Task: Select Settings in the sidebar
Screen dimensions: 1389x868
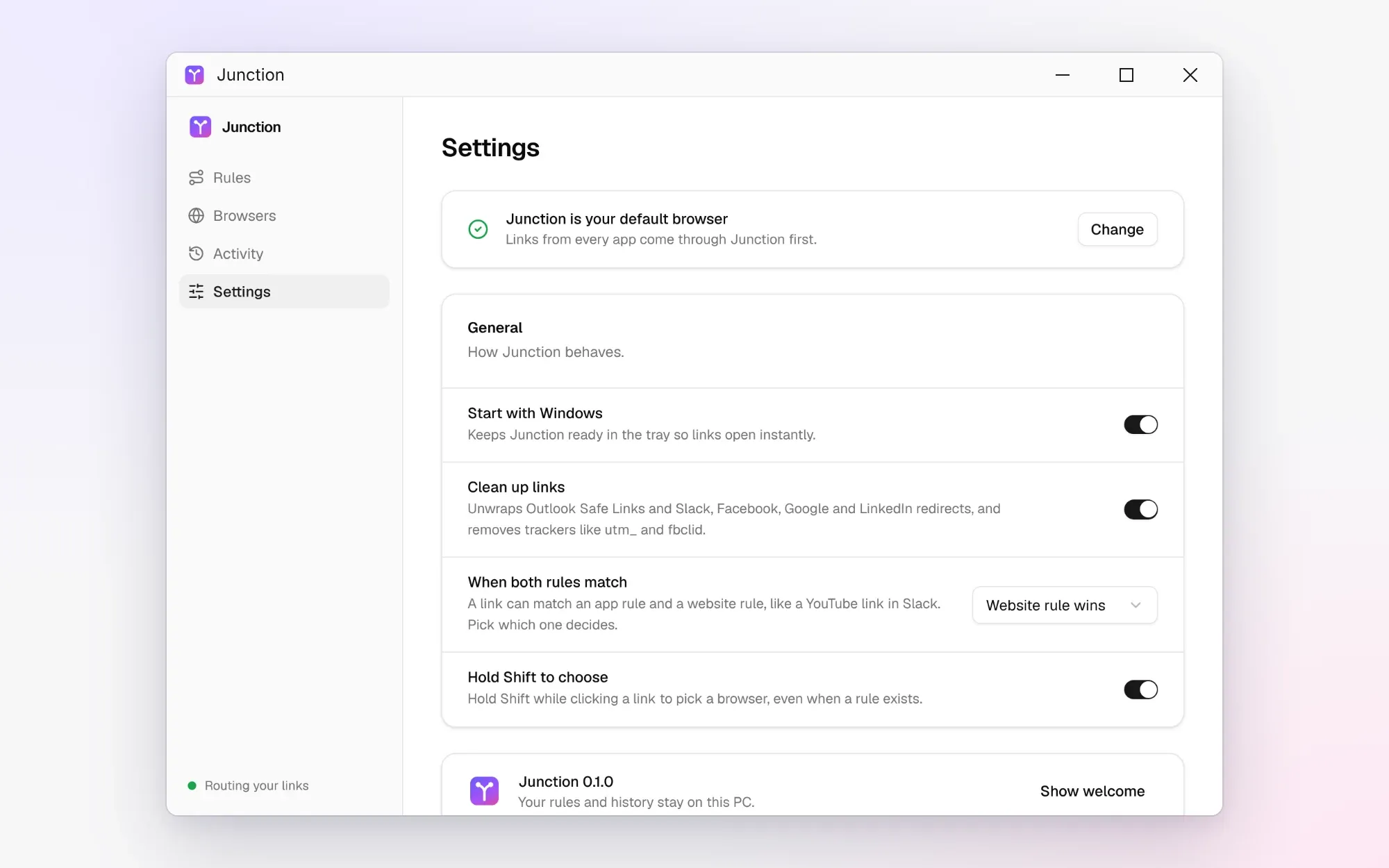Action: point(284,292)
